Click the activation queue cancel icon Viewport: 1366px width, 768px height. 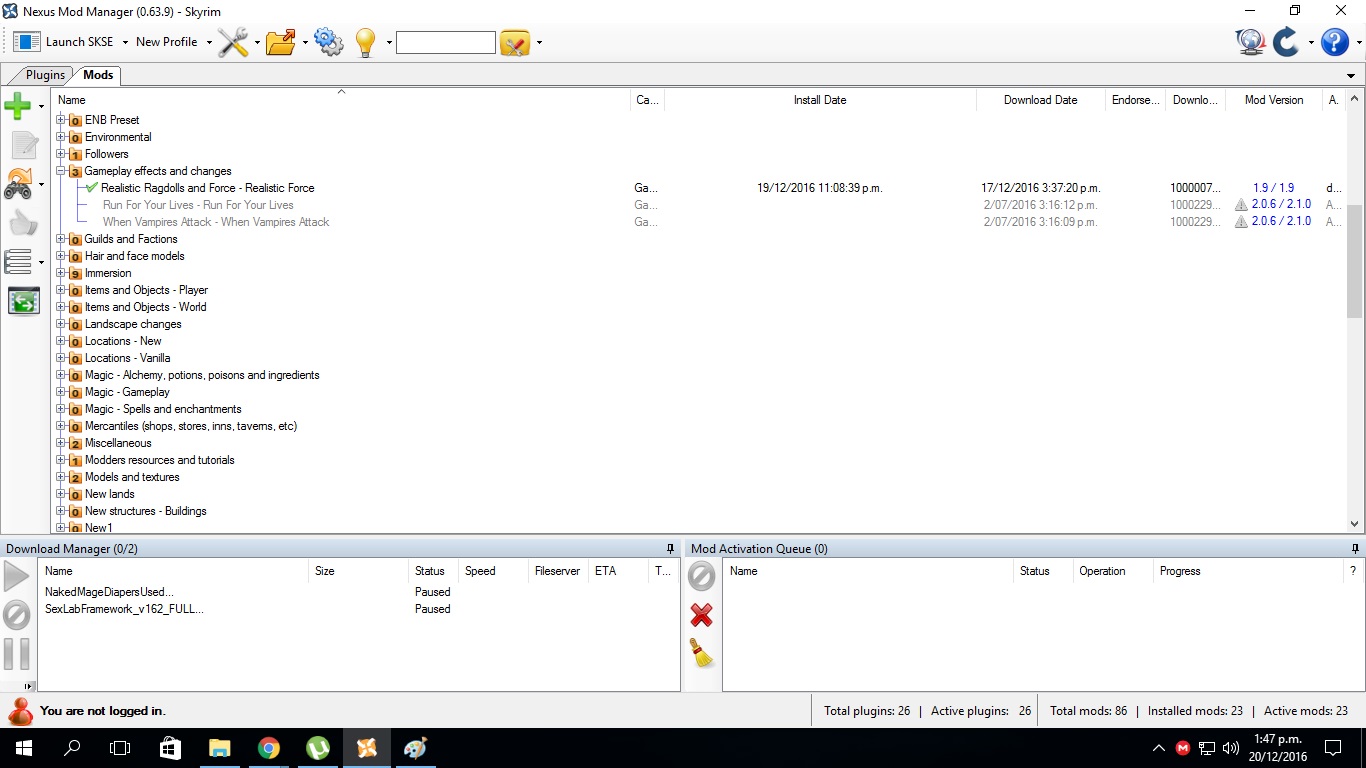702,576
